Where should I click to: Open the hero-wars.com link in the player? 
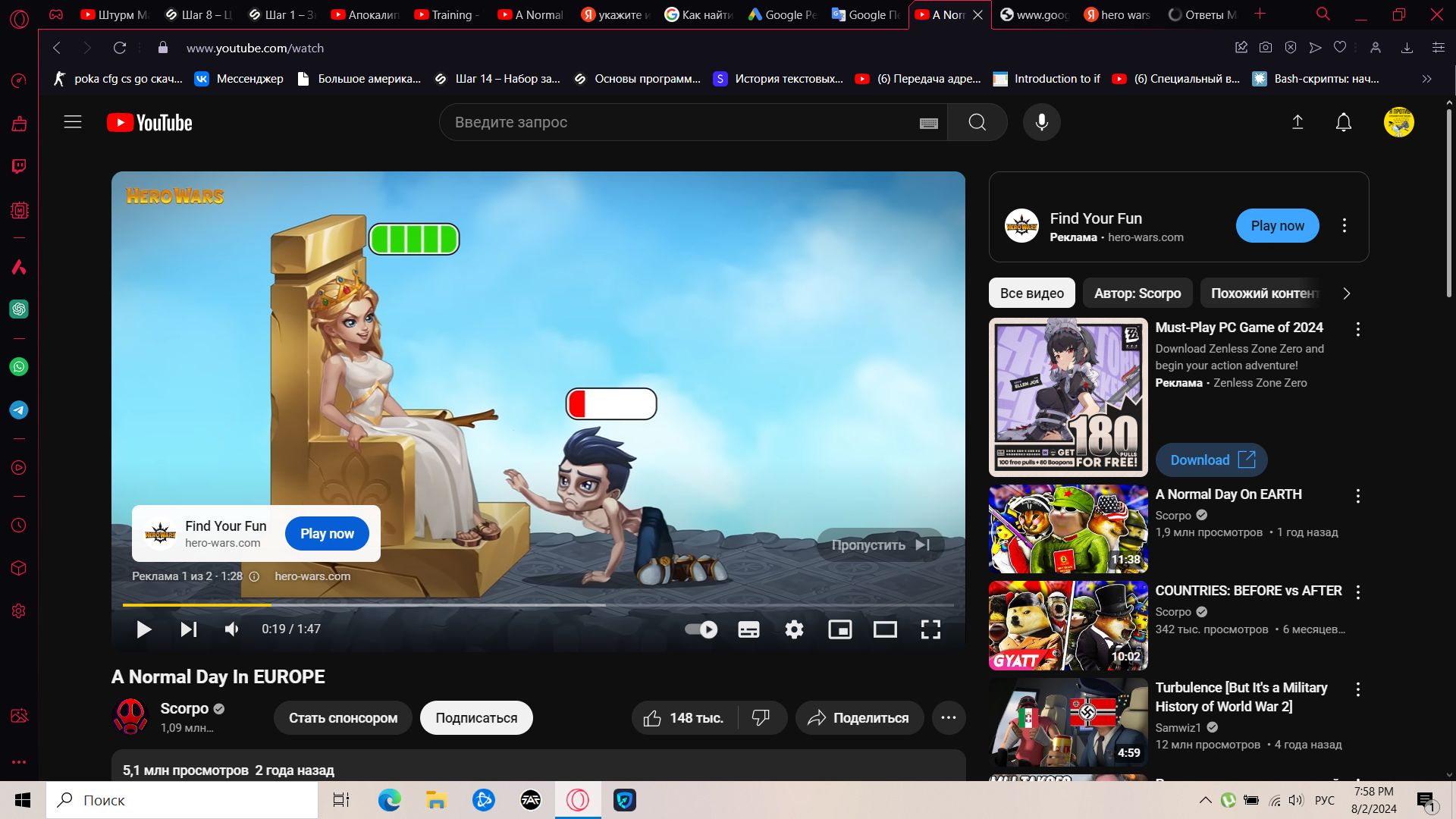pyautogui.click(x=312, y=576)
